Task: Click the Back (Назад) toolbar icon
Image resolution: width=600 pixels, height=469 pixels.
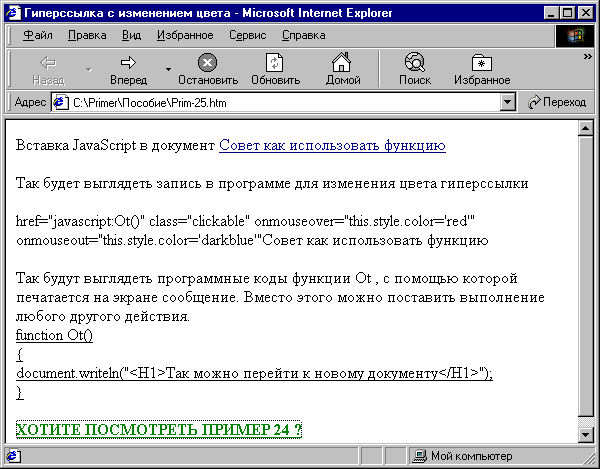Action: (x=48, y=63)
